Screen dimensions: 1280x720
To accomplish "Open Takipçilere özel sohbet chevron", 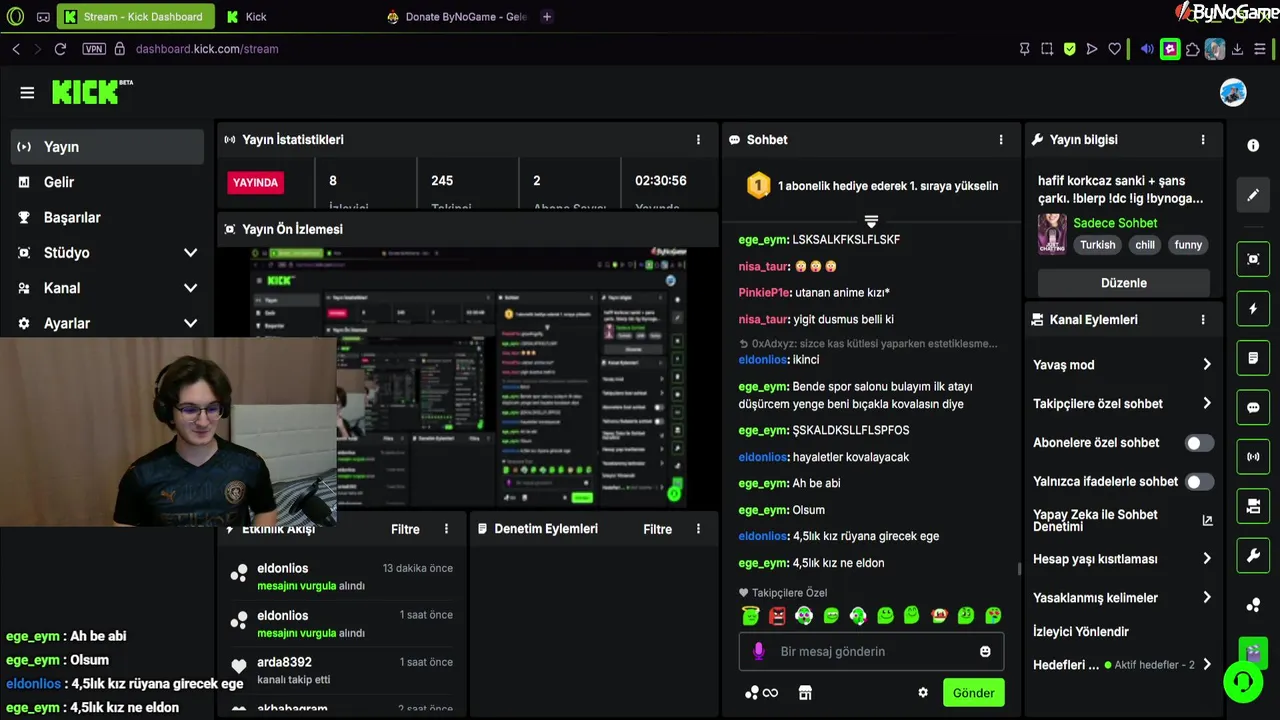I will pyautogui.click(x=1207, y=404).
